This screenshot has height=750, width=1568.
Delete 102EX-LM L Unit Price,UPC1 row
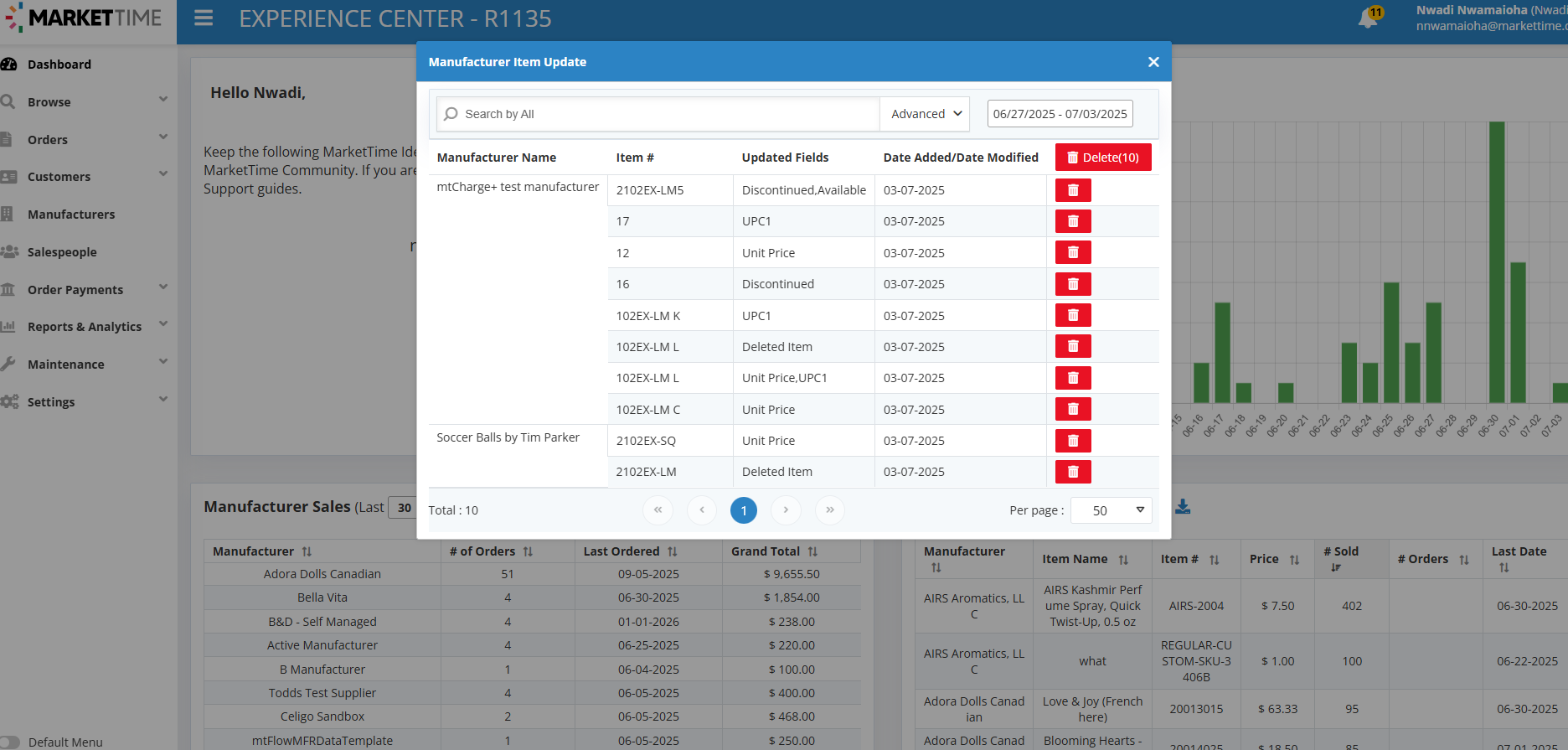(x=1073, y=378)
